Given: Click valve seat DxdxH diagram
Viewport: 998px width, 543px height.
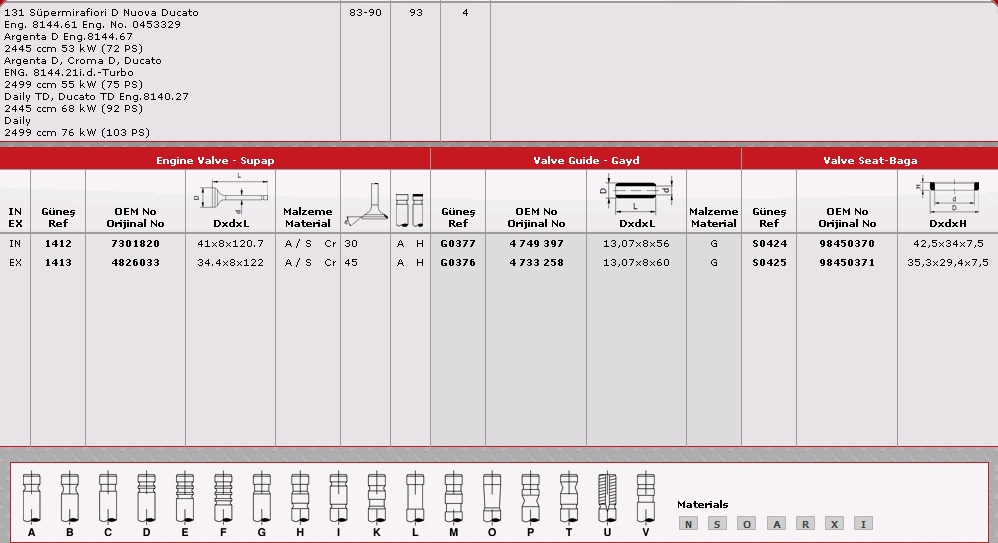Looking at the screenshot, I should click(x=947, y=194).
